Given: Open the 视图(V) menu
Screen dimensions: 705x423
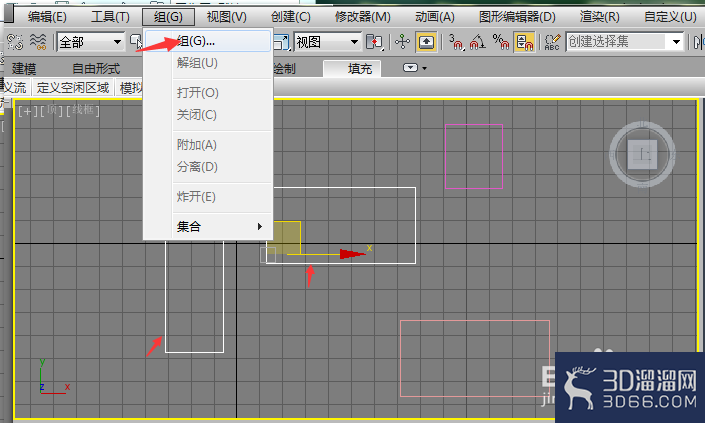Looking at the screenshot, I should point(227,17).
